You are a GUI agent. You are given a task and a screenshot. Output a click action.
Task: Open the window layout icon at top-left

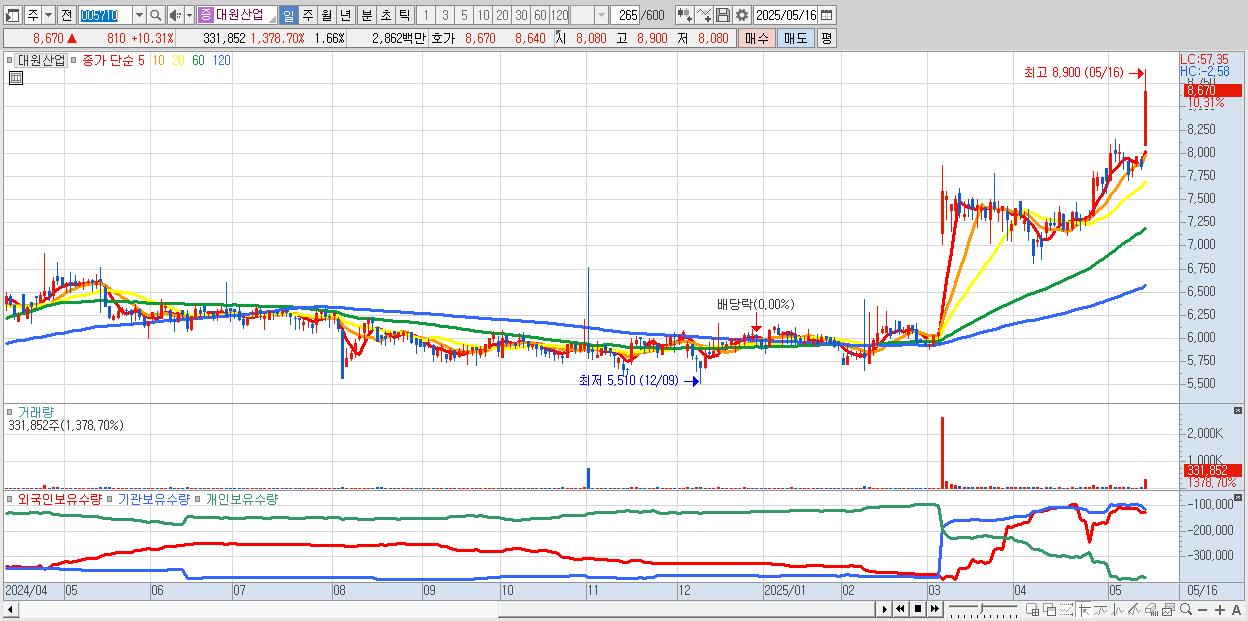coord(13,15)
